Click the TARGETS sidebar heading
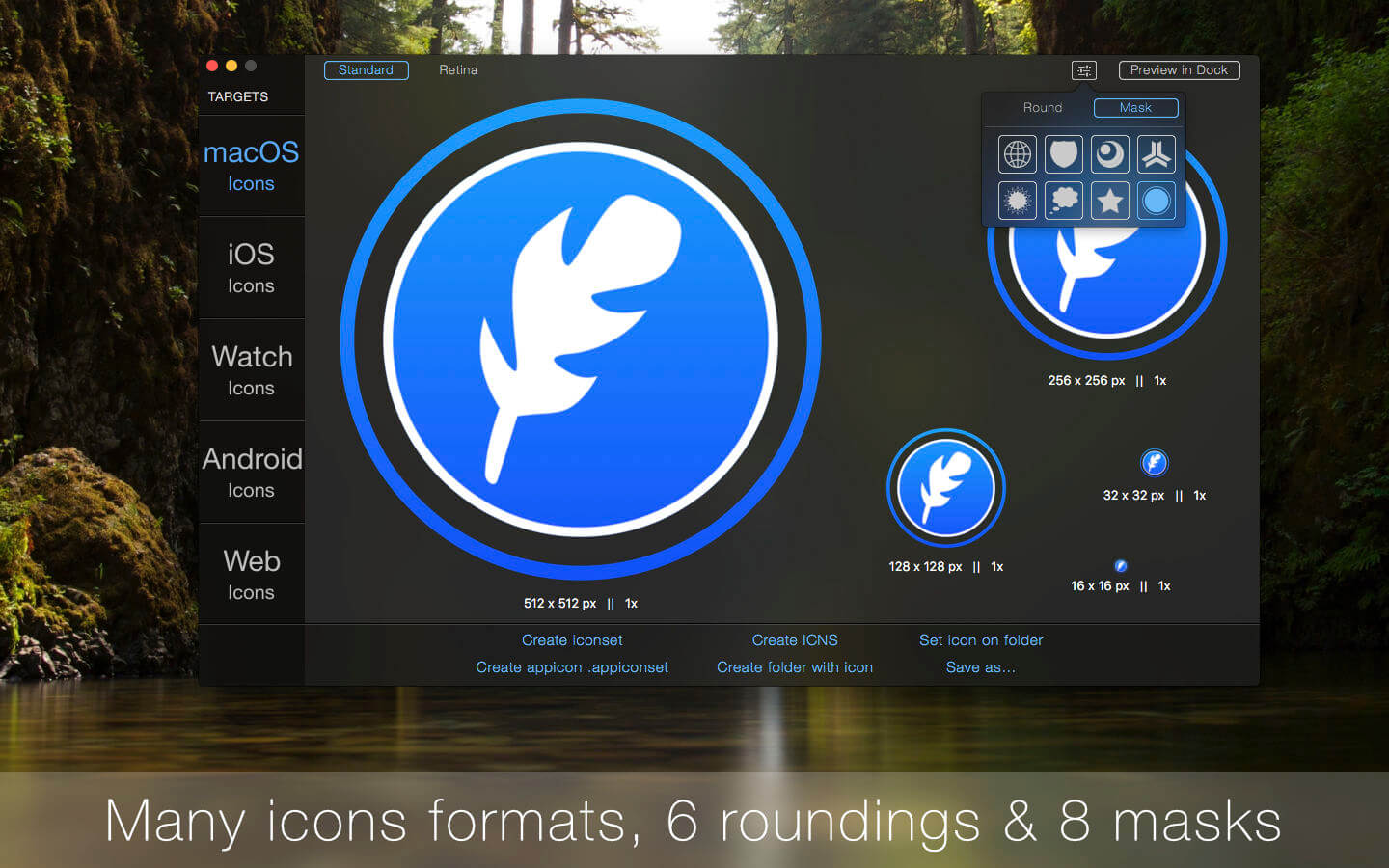Viewport: 1389px width, 868px height. click(238, 96)
